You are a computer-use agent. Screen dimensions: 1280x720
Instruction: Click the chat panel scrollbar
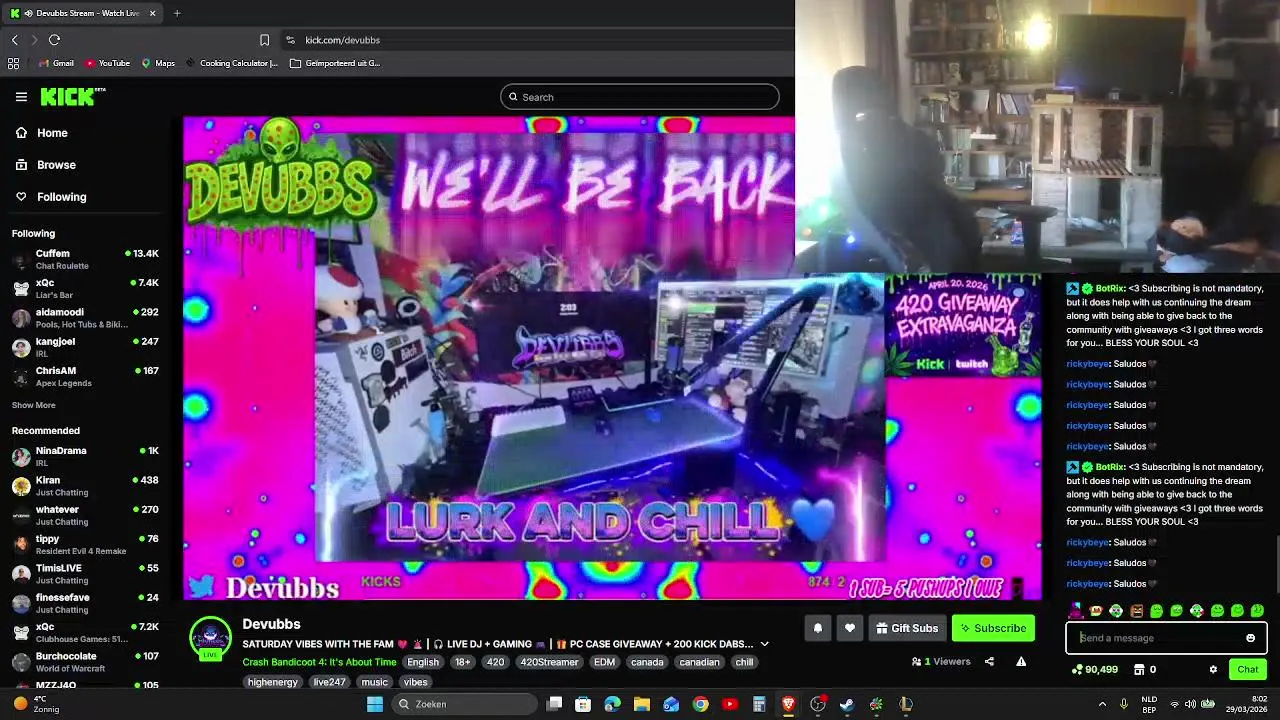pyautogui.click(x=1277, y=566)
